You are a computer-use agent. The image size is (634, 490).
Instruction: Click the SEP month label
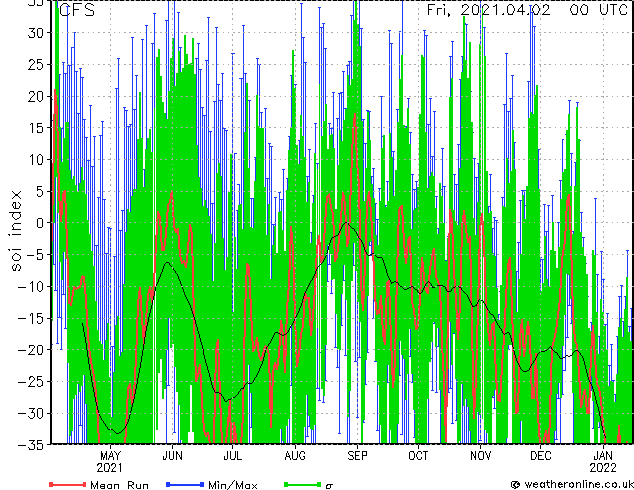357,456
